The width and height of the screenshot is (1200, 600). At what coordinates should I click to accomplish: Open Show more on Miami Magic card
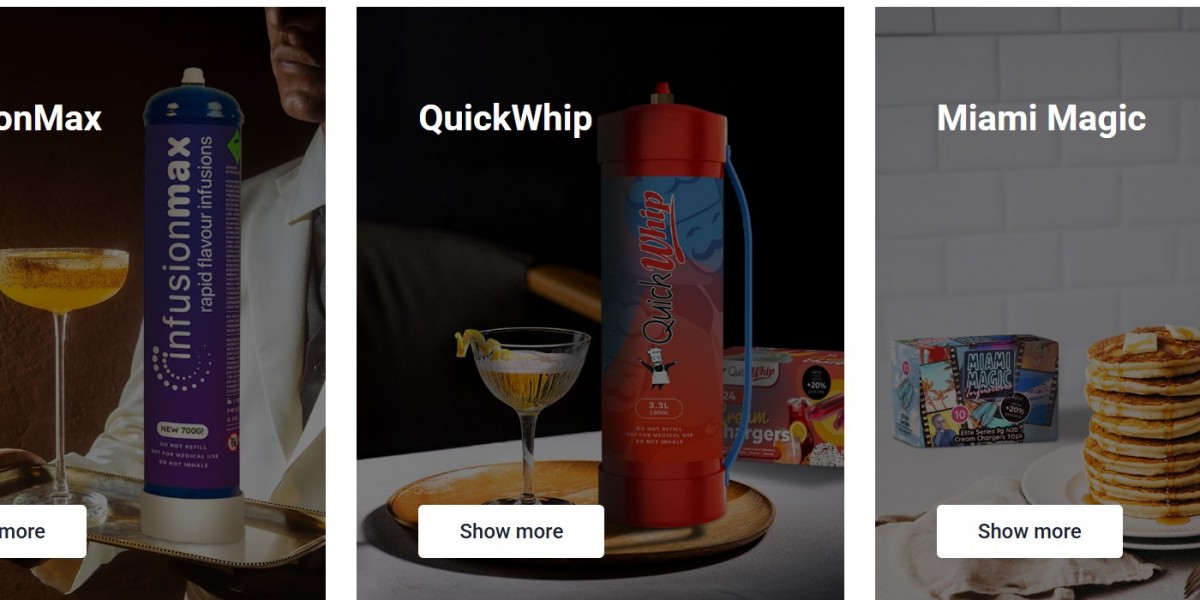pos(1029,531)
